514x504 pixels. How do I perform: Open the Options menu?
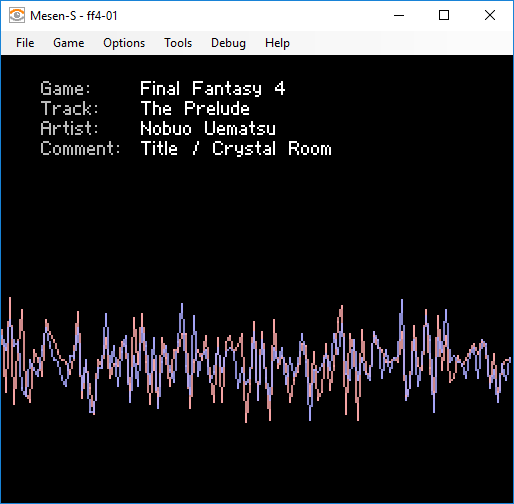point(124,43)
